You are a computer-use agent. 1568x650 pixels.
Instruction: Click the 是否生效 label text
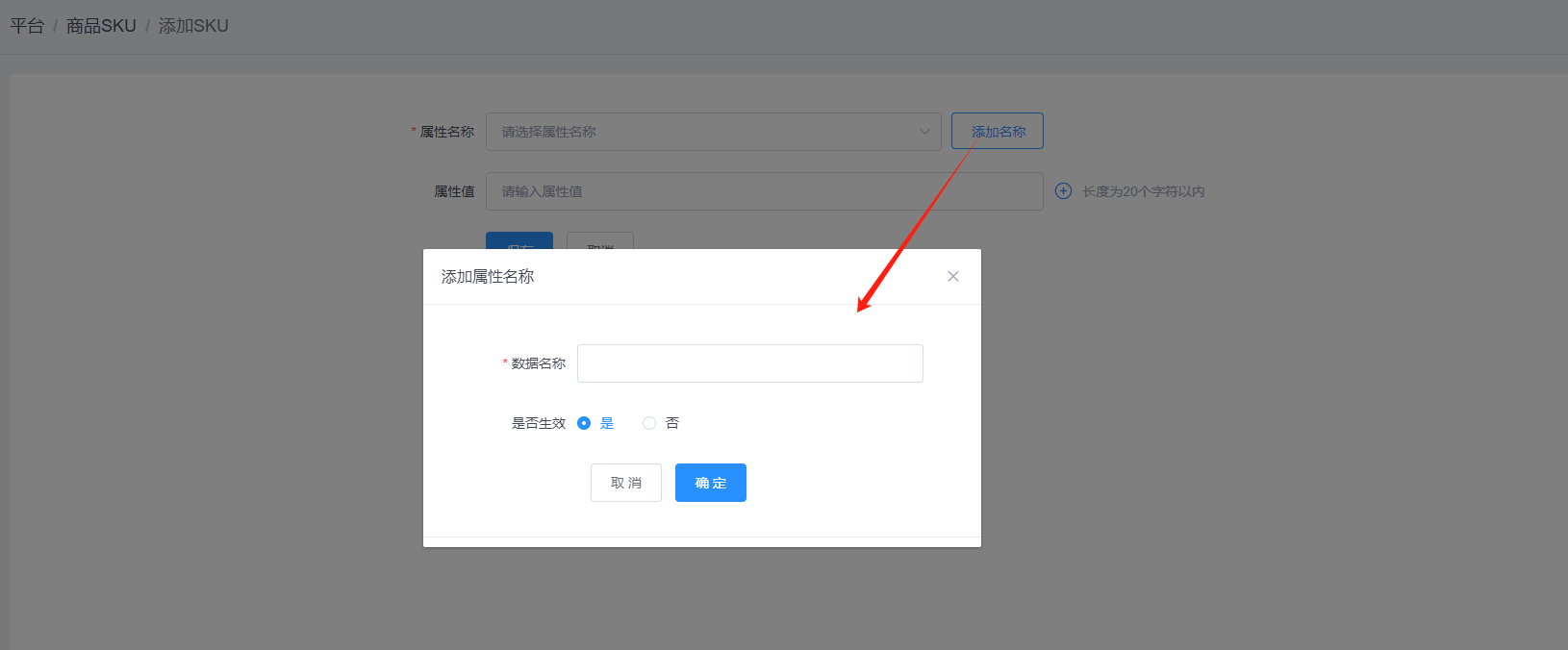[x=538, y=423]
